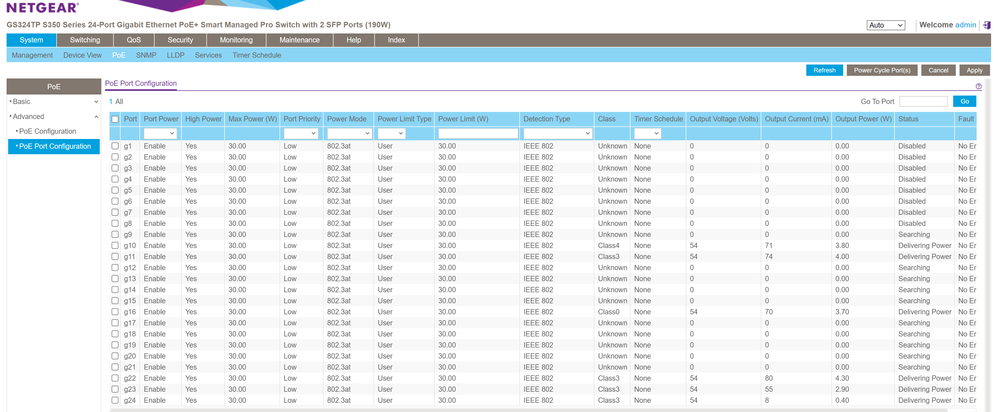The width and height of the screenshot is (999, 412).
Task: Expand the Detection Type dropdown
Action: click(x=557, y=133)
